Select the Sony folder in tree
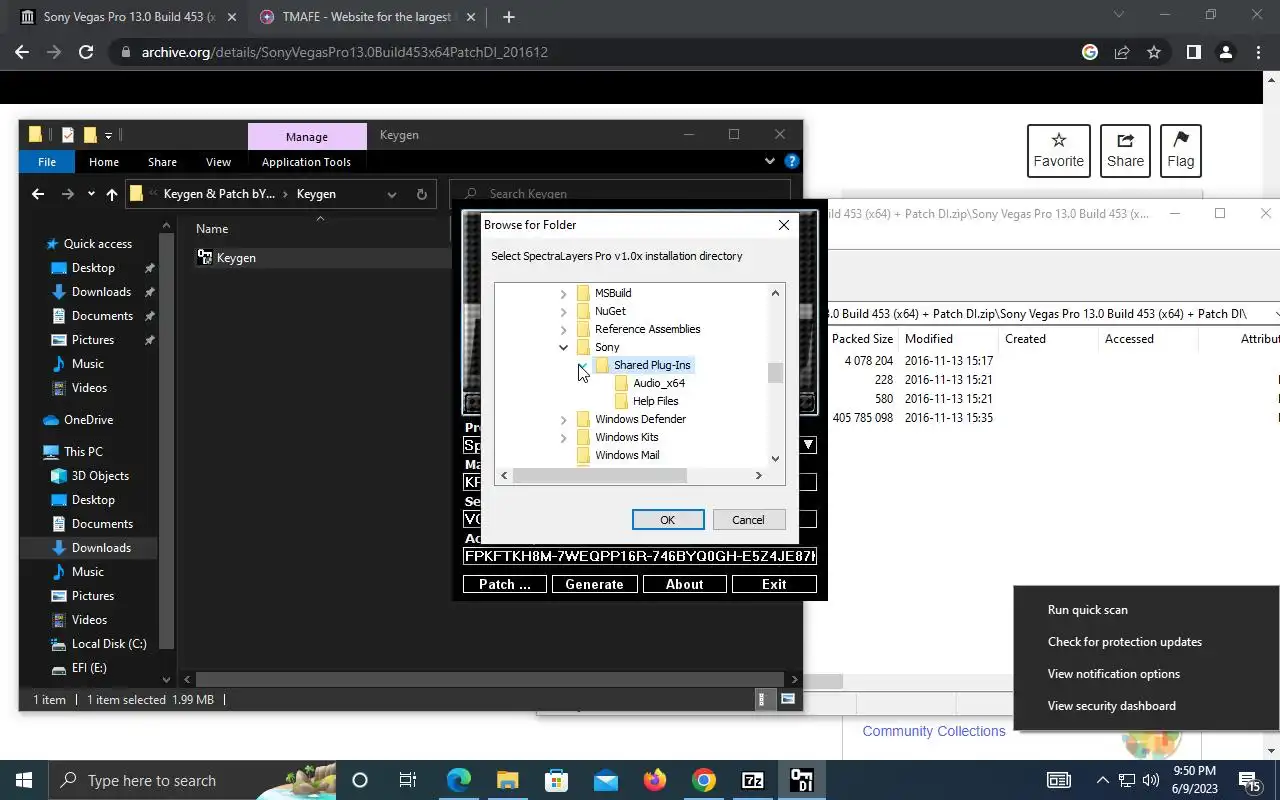The width and height of the screenshot is (1280, 800). 607,347
